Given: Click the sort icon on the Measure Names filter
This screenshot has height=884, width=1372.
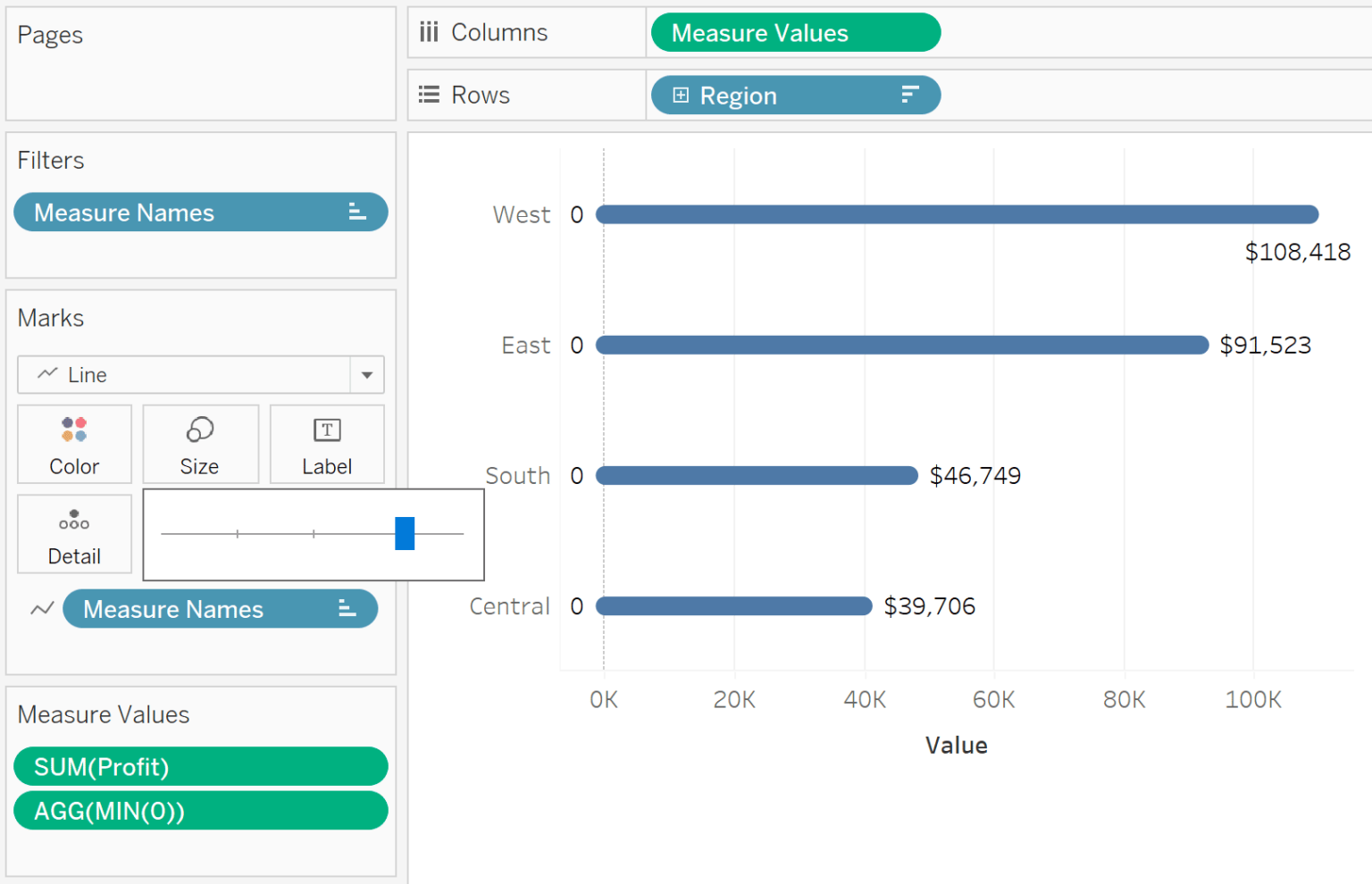Looking at the screenshot, I should coord(356,212).
